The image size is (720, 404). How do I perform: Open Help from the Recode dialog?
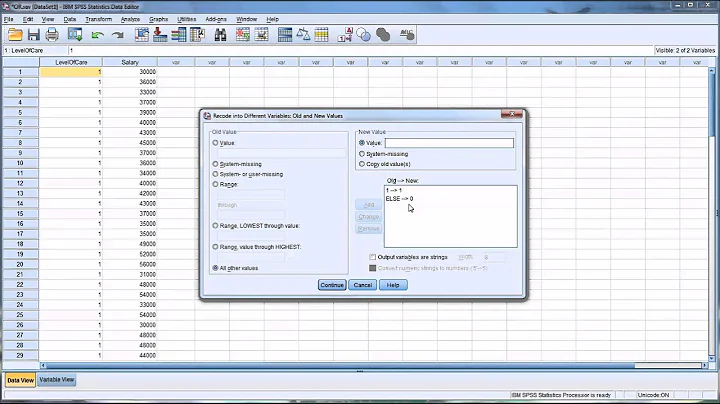click(x=393, y=285)
